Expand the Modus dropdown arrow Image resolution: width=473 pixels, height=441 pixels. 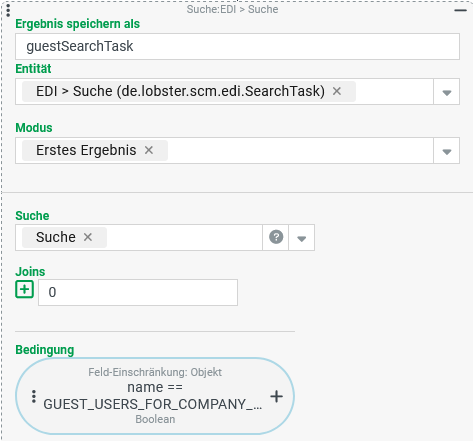click(x=447, y=151)
